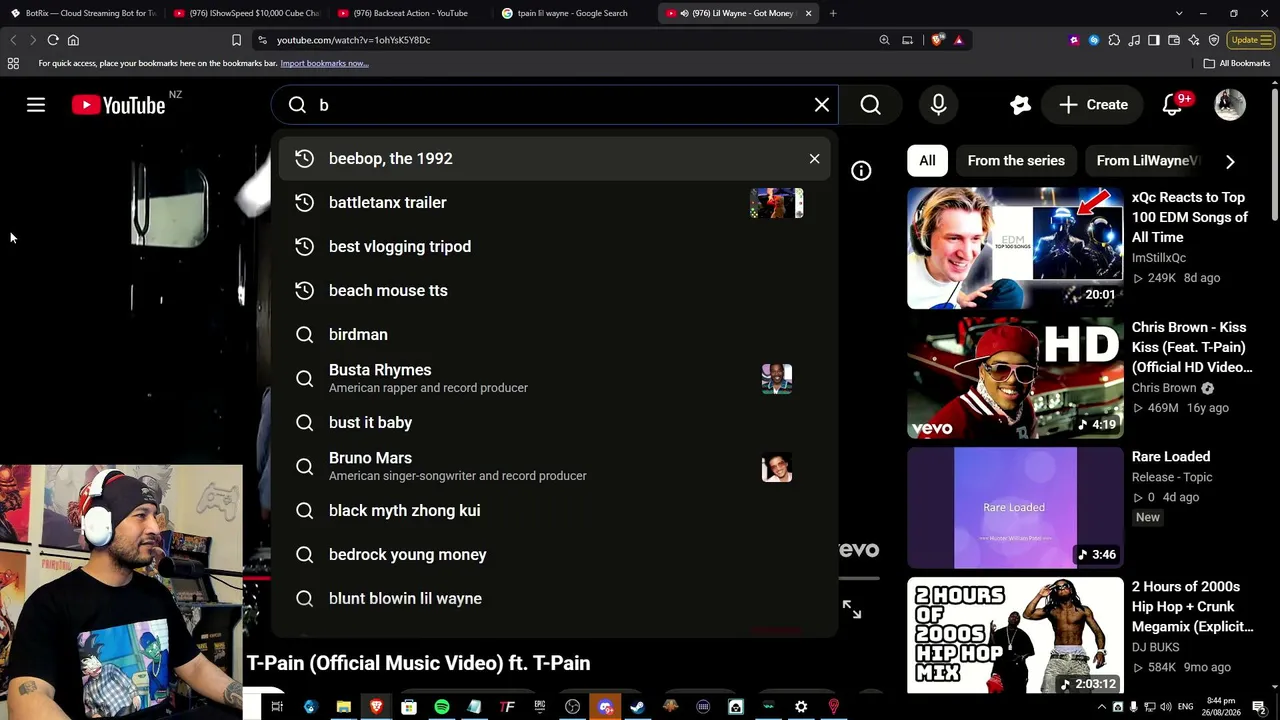This screenshot has width=1280, height=720.
Task: Close the Lil Wayne - Got Money tab
Action: tap(808, 13)
